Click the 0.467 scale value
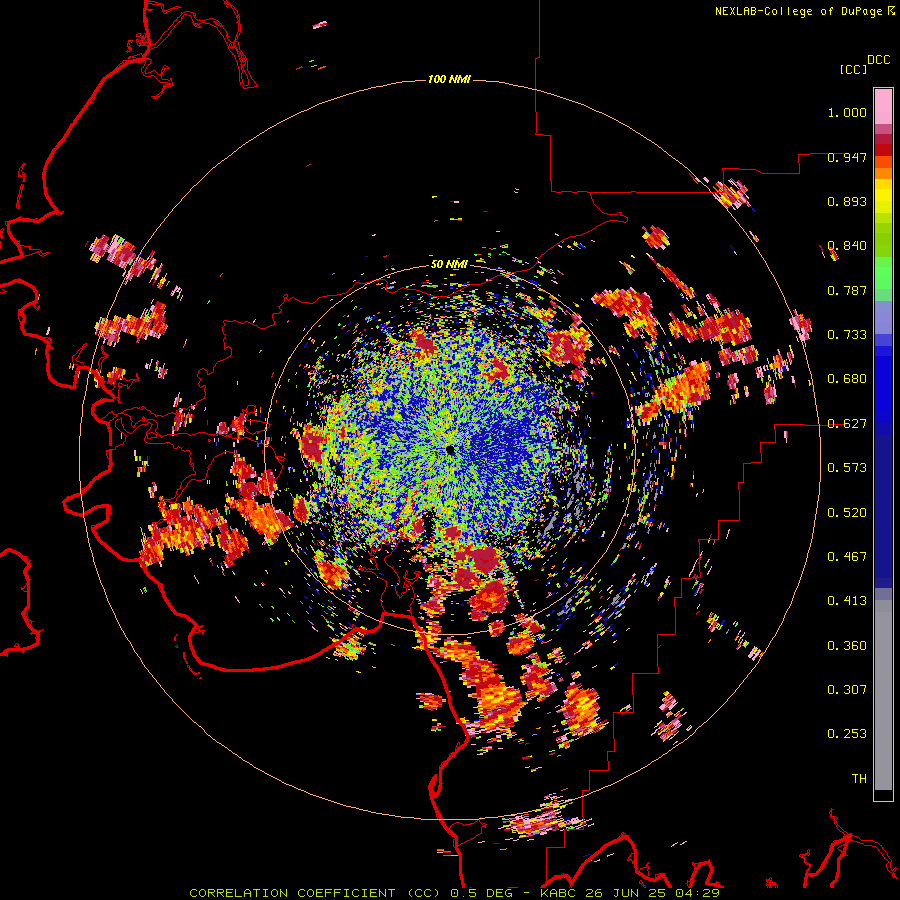 click(x=847, y=557)
